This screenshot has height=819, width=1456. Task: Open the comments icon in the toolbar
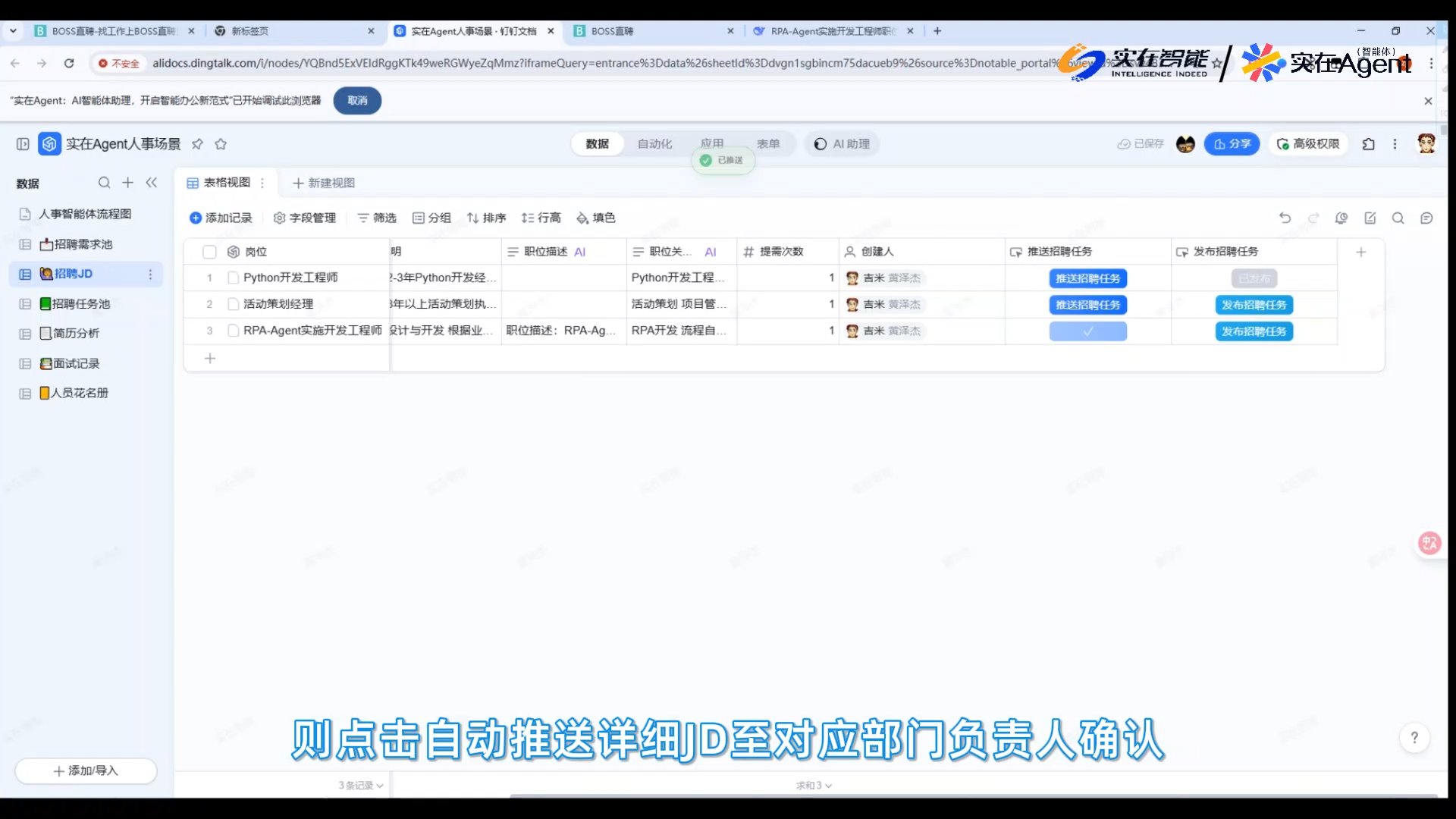[1426, 218]
